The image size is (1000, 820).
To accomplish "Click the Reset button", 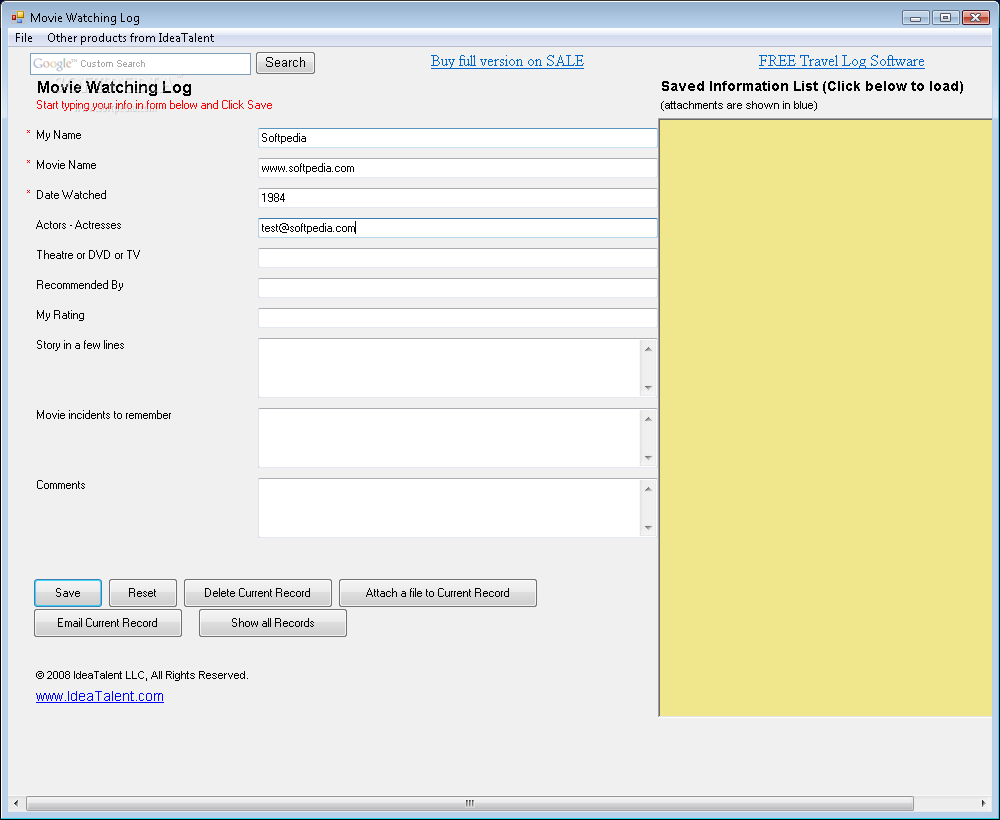I will (142, 593).
